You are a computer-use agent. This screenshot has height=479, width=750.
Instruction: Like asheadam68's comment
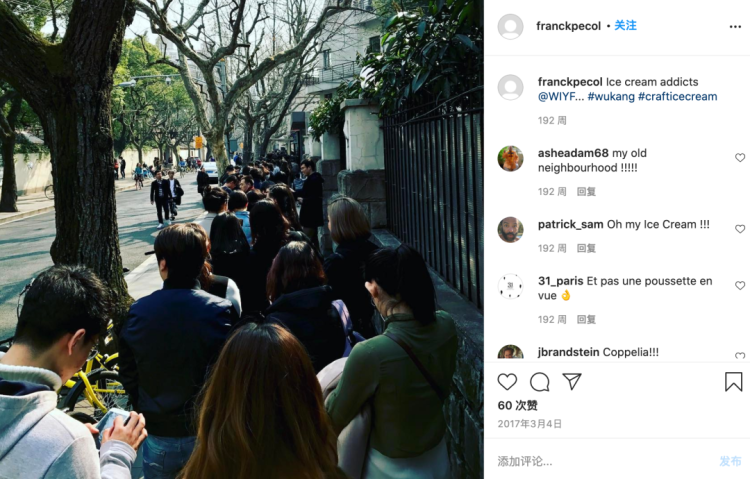coord(740,157)
